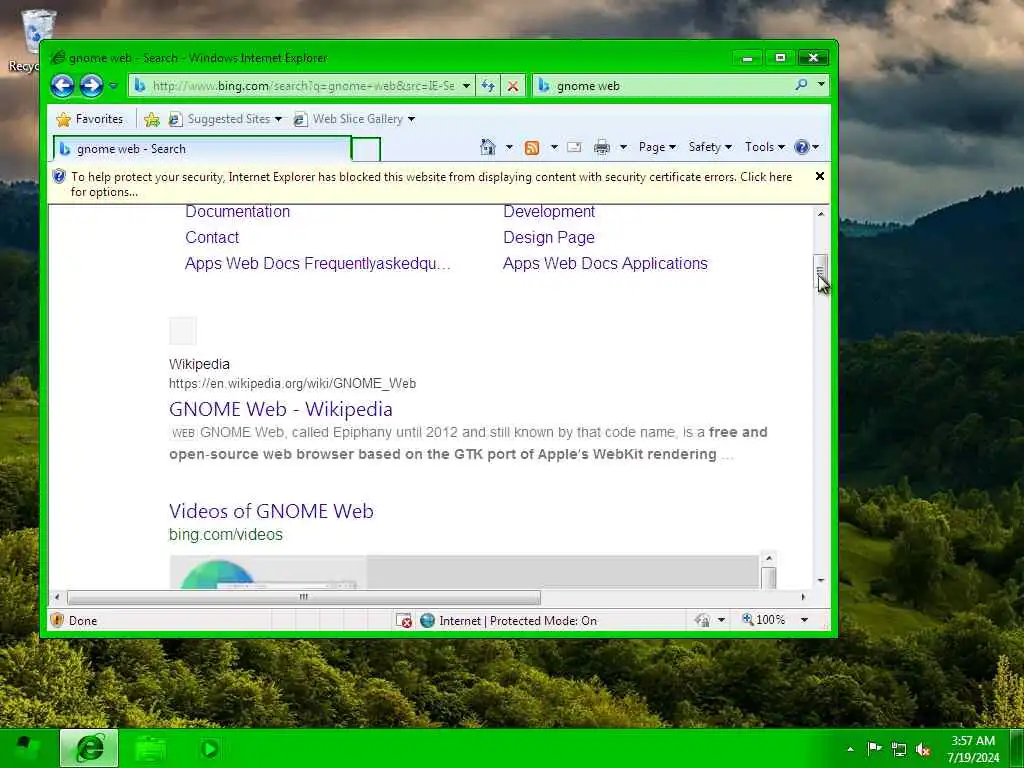Open the Contact link
The width and height of the screenshot is (1024, 768).
(212, 237)
